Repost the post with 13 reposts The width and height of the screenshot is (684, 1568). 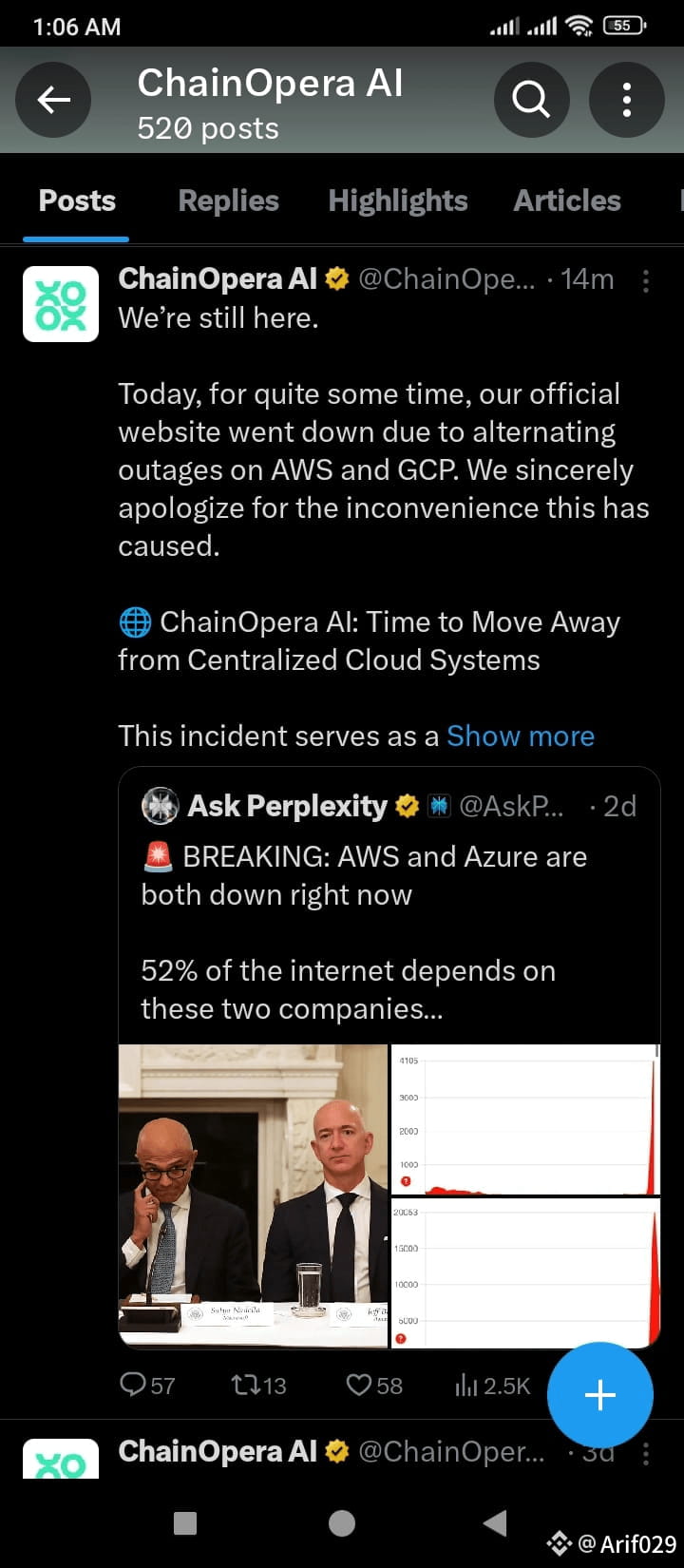(x=259, y=1385)
